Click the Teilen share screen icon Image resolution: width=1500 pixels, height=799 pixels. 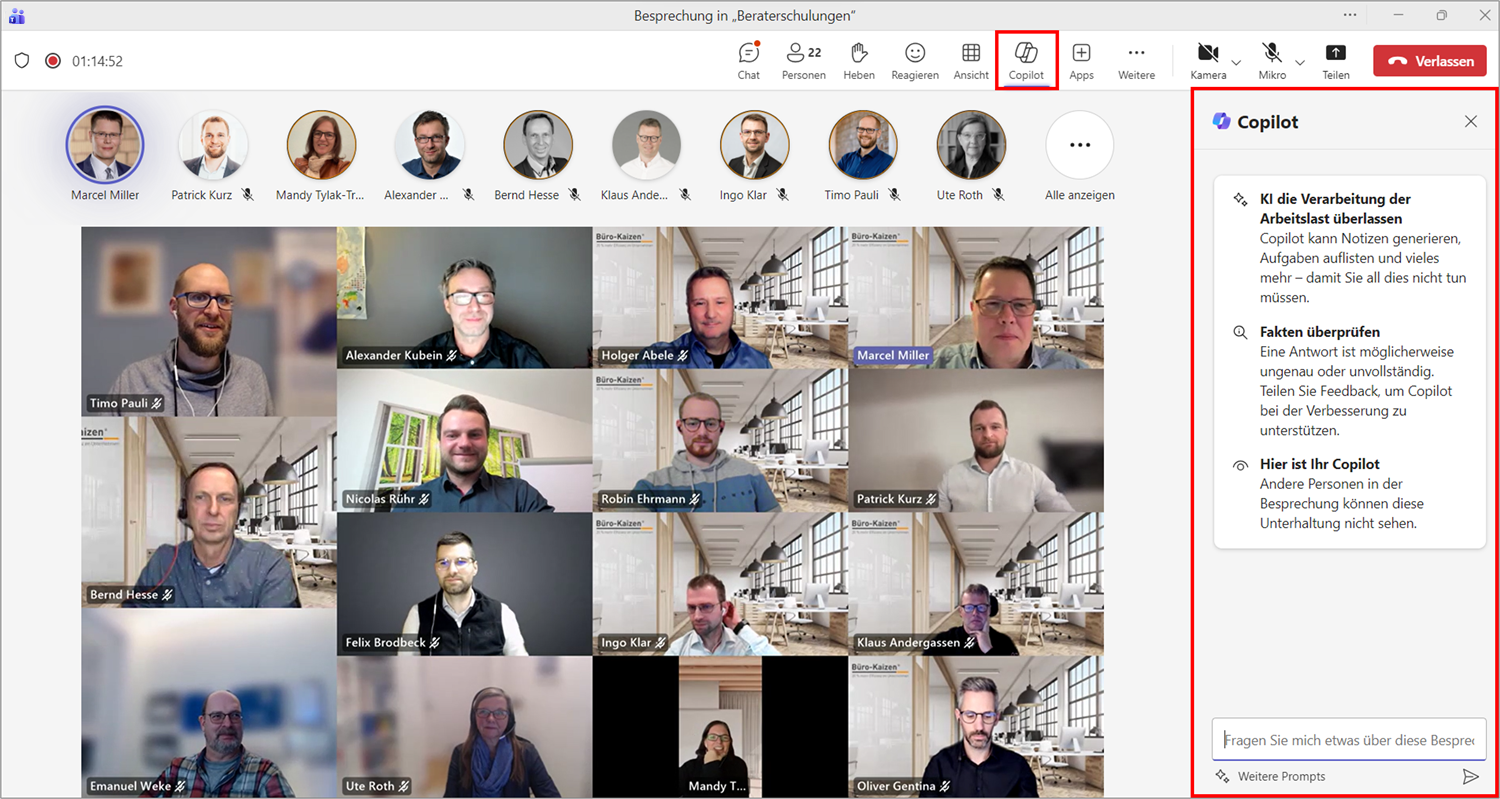[x=1335, y=60]
